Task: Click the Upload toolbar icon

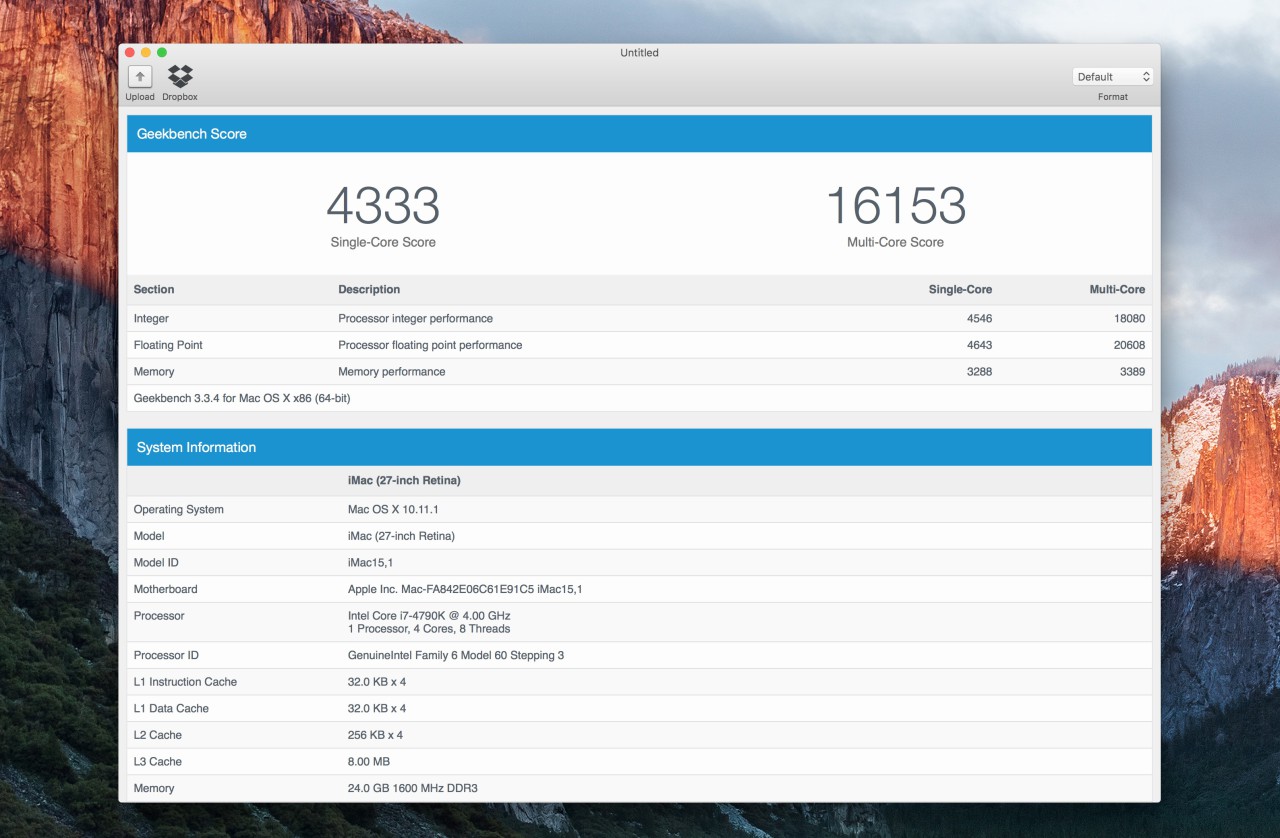Action: [x=140, y=77]
